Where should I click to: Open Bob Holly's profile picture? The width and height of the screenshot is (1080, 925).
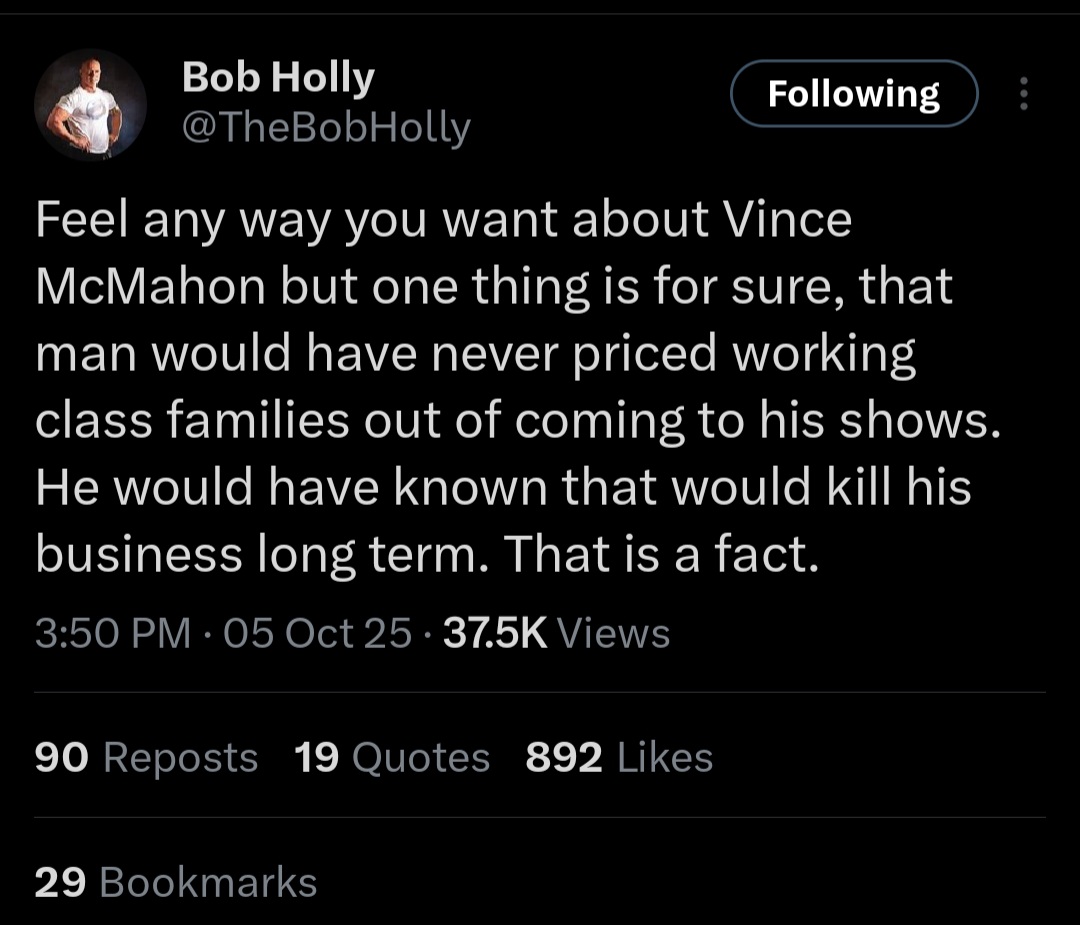90,106
